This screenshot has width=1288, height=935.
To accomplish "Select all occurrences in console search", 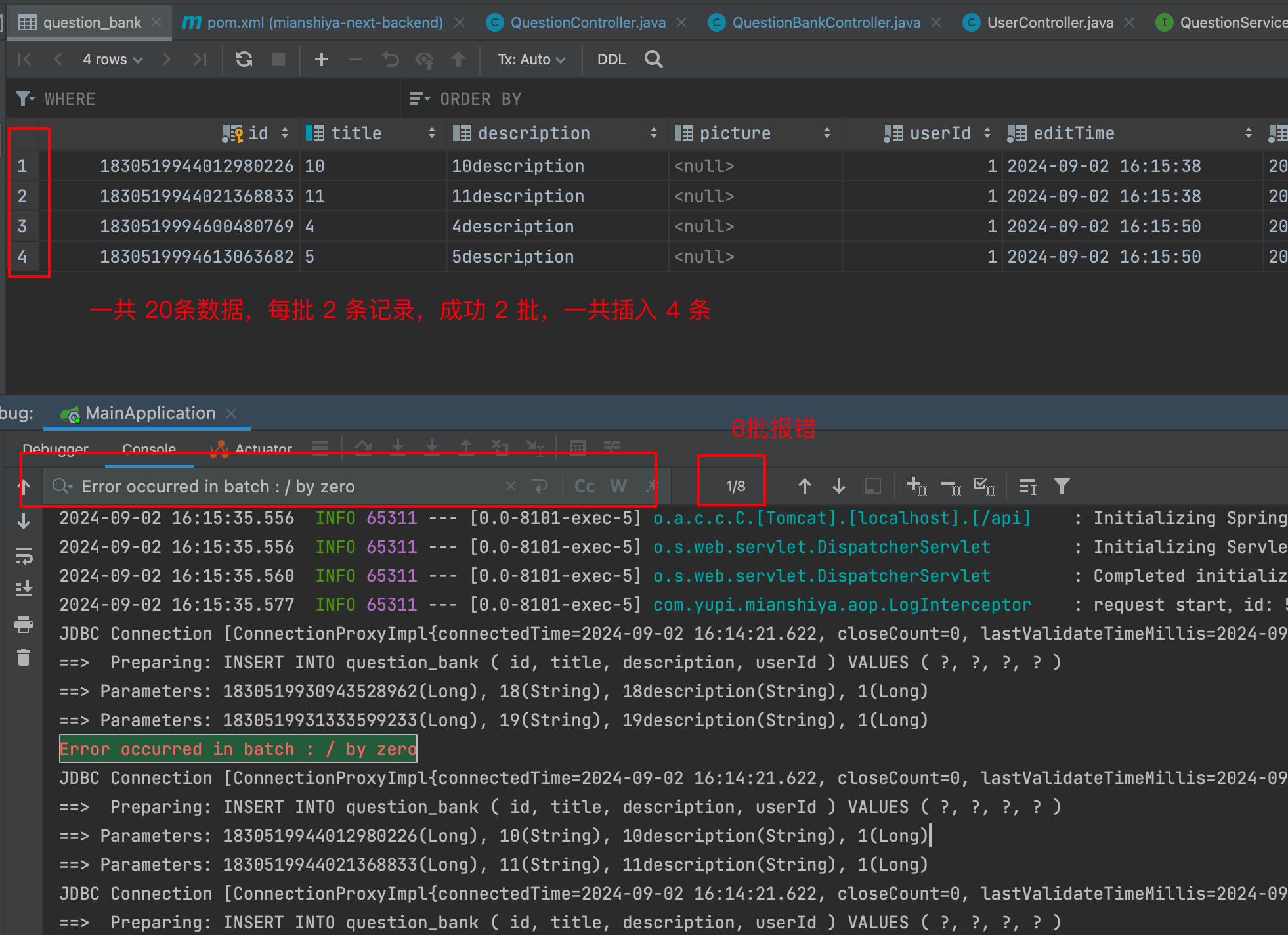I will tap(985, 487).
